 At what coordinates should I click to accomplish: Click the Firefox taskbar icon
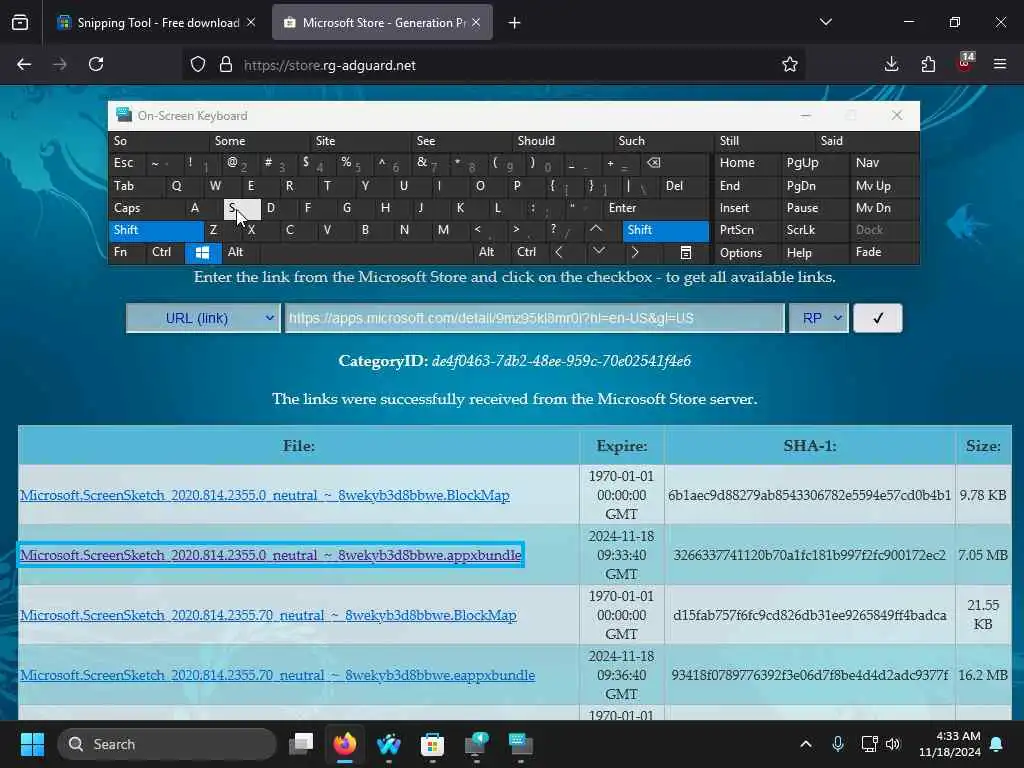(345, 744)
